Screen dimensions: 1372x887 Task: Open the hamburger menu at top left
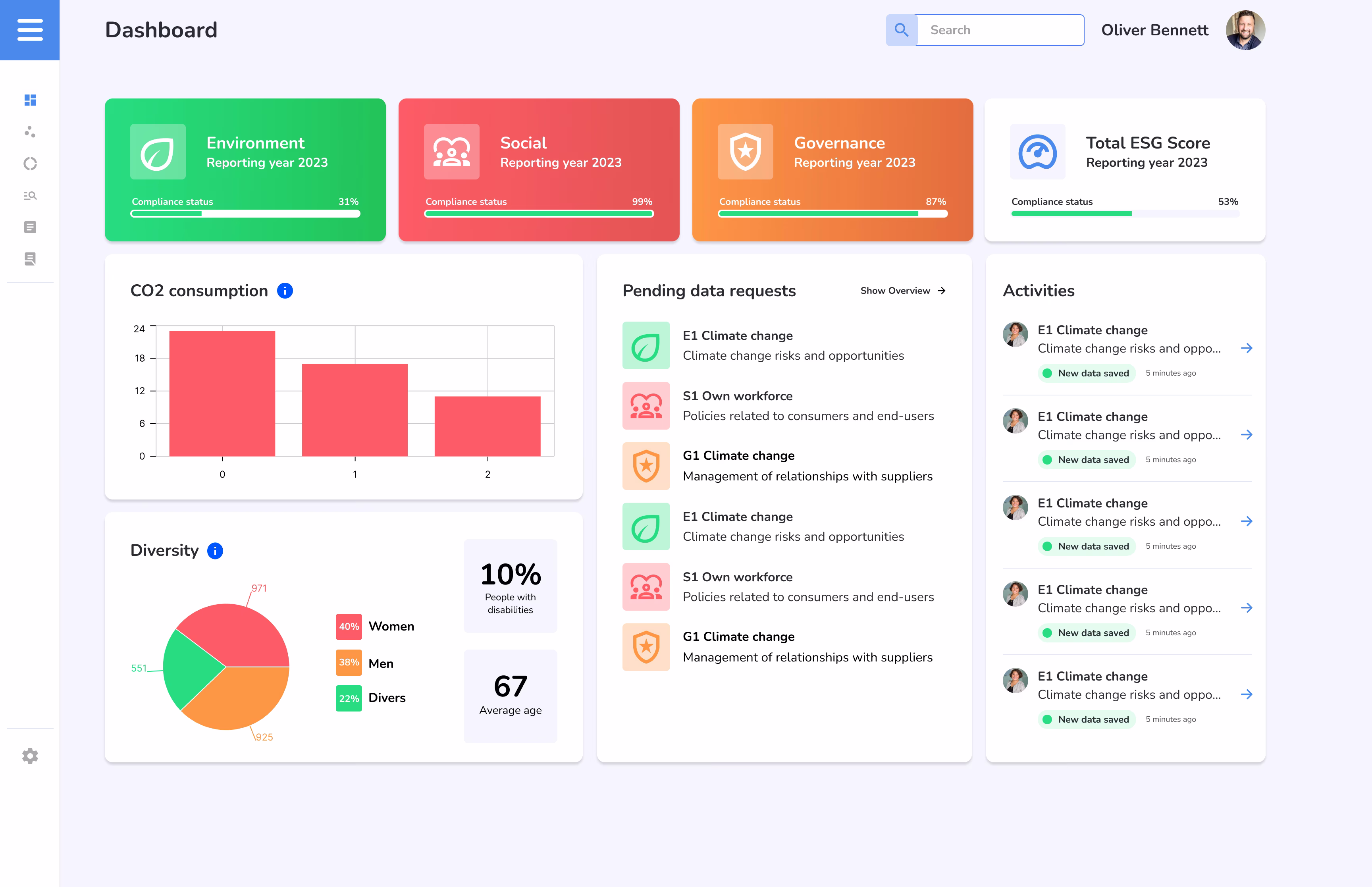[29, 30]
